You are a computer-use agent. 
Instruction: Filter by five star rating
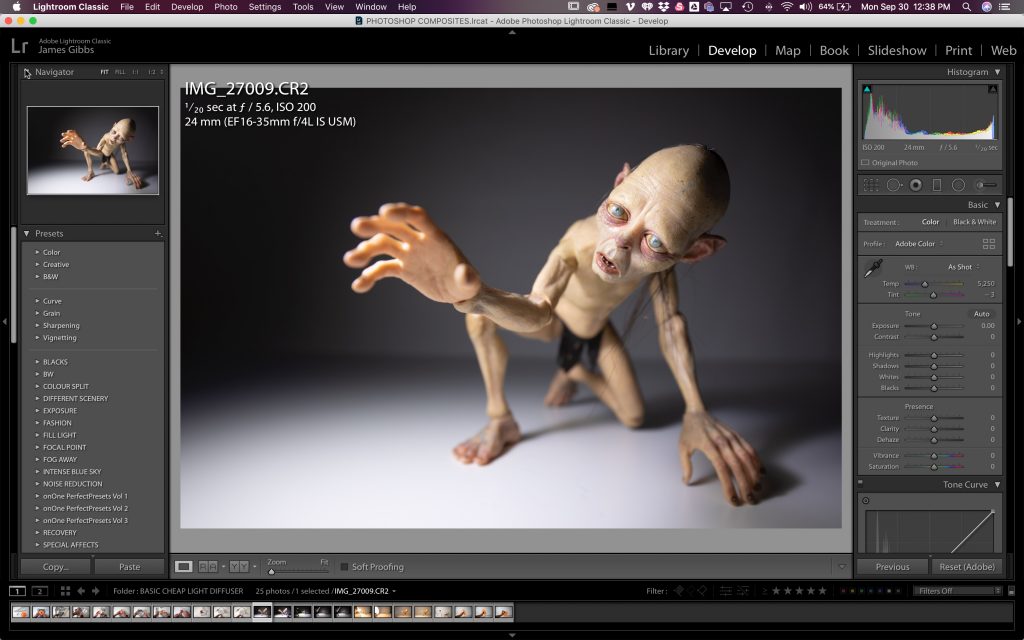pos(822,591)
